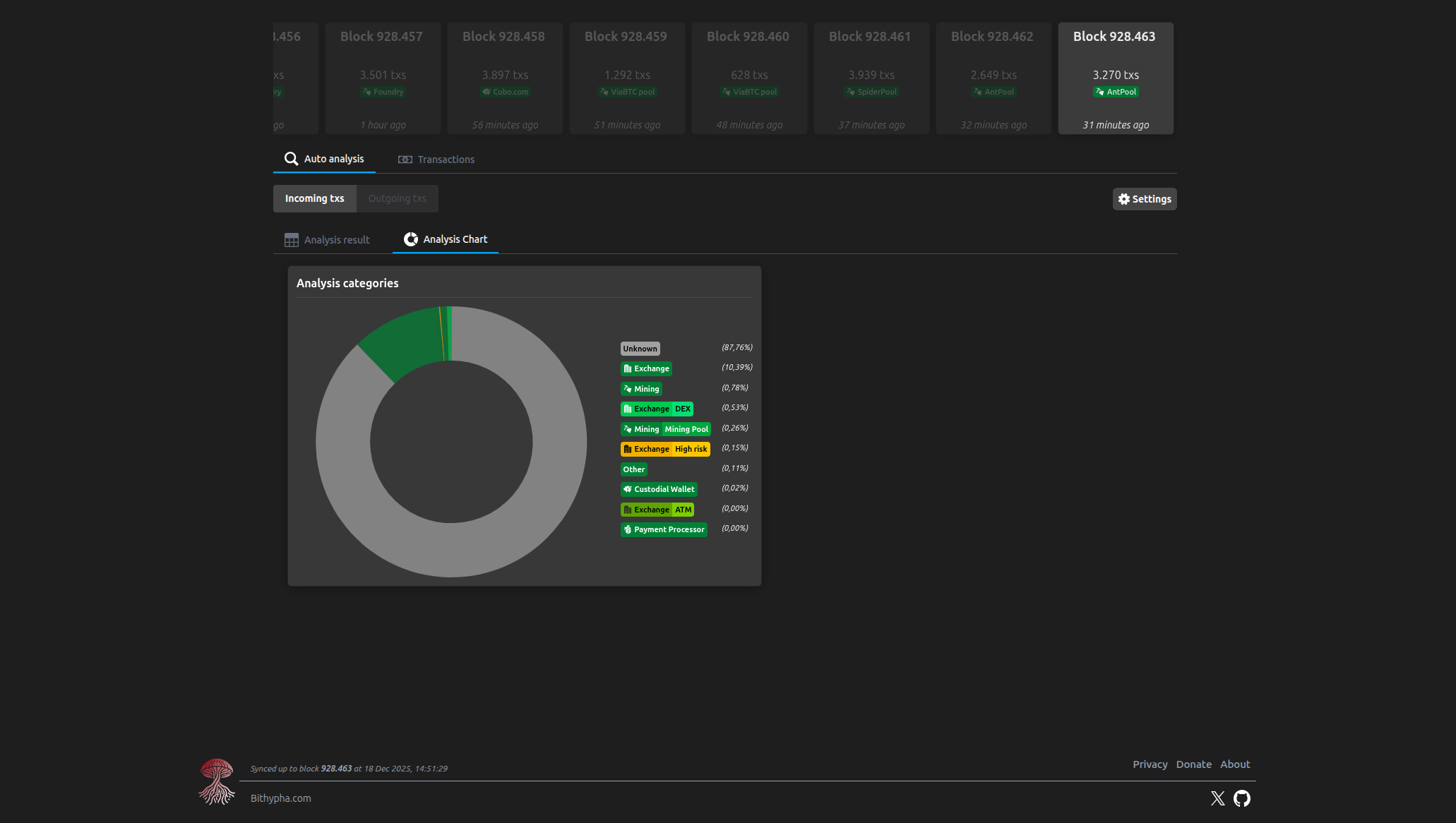Switch to Outgoing txs
The width and height of the screenshot is (1456, 823).
397,198
